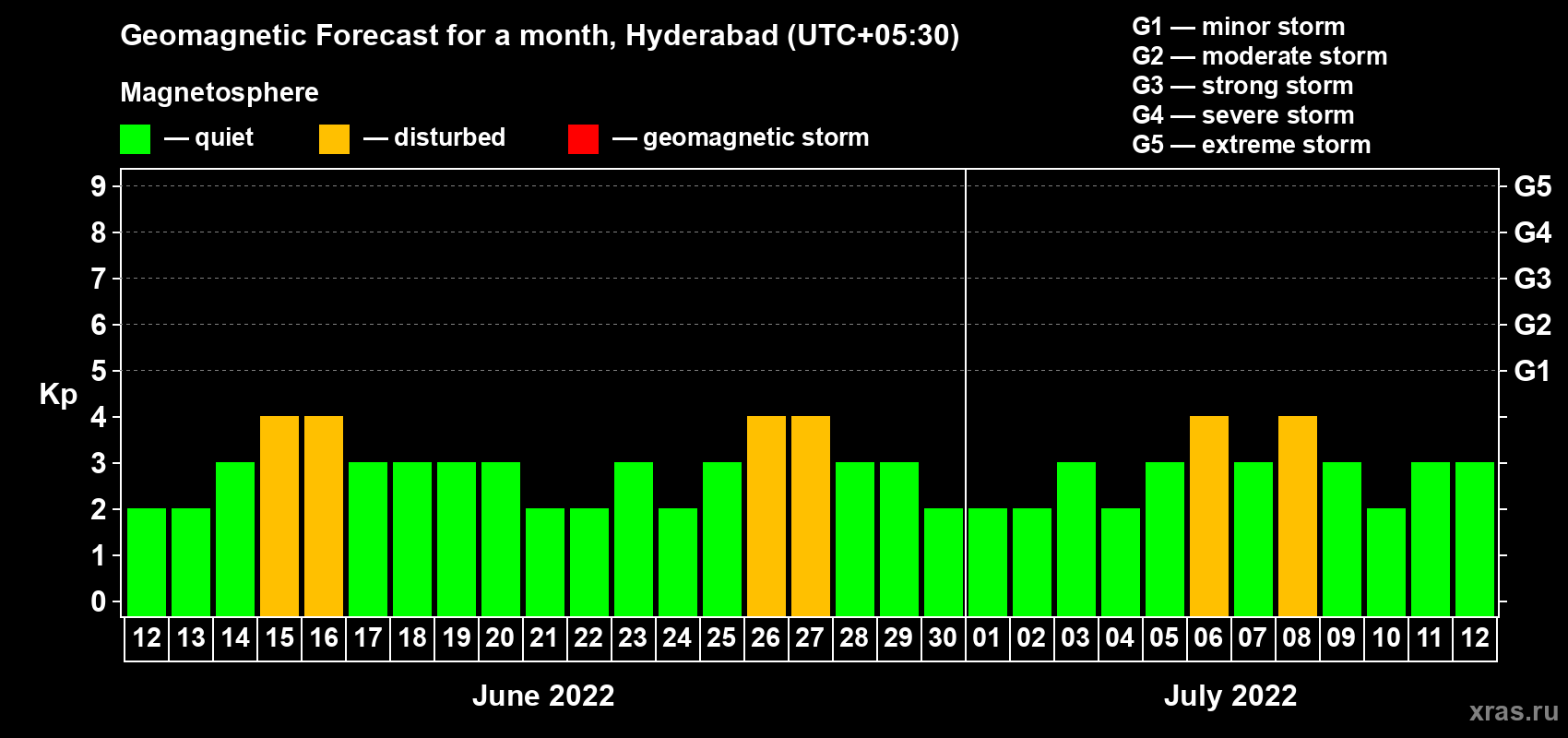Click 'G2 — moderate storm' legend text
The height and width of the screenshot is (738, 1568).
1260,56
